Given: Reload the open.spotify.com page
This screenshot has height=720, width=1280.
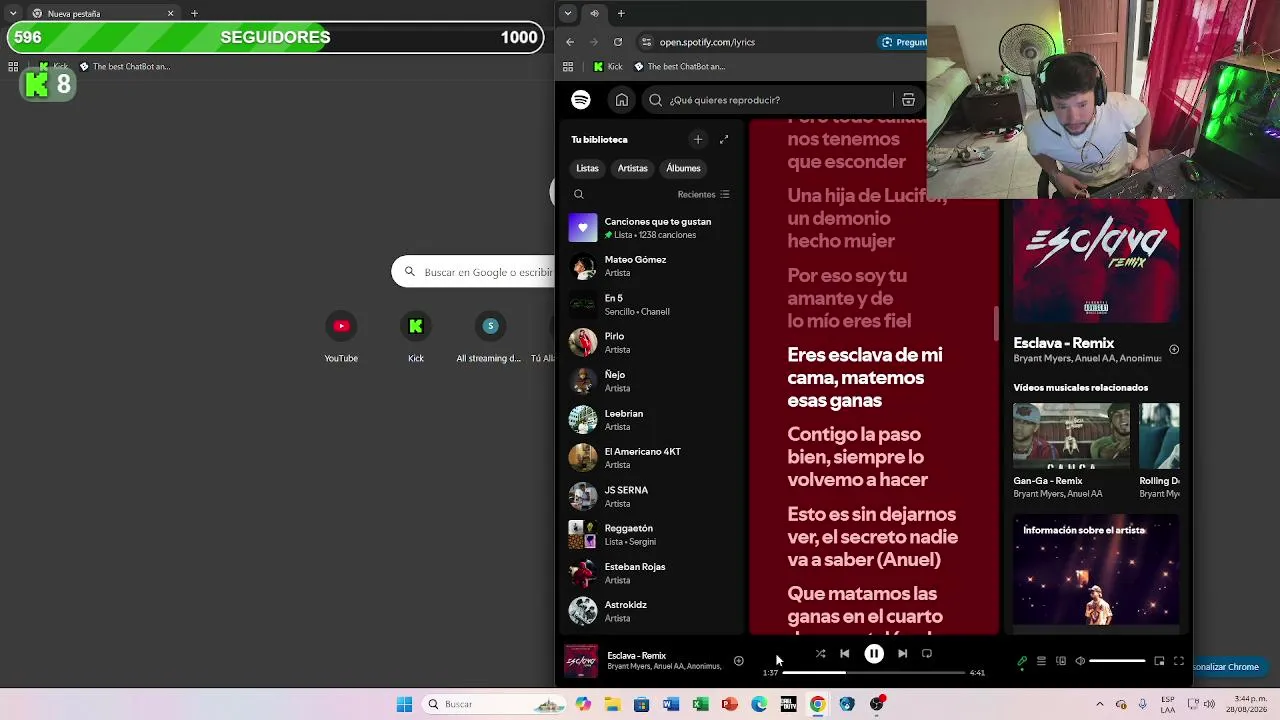Looking at the screenshot, I should click(618, 42).
